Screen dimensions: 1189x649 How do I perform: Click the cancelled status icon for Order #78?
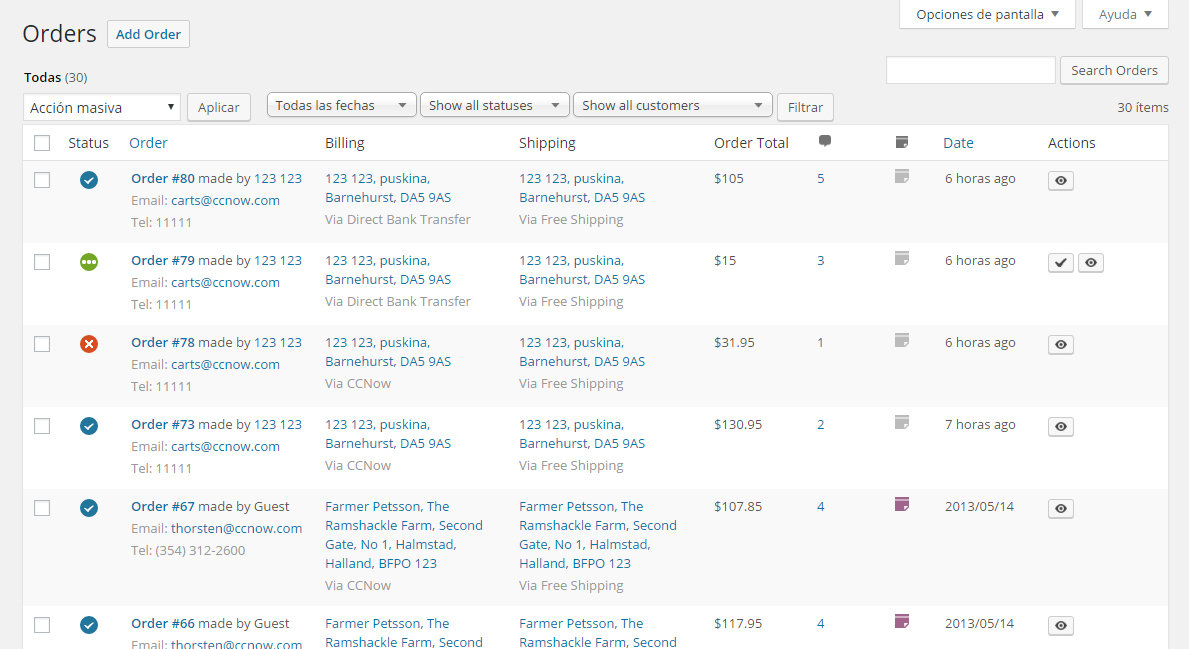pos(89,343)
